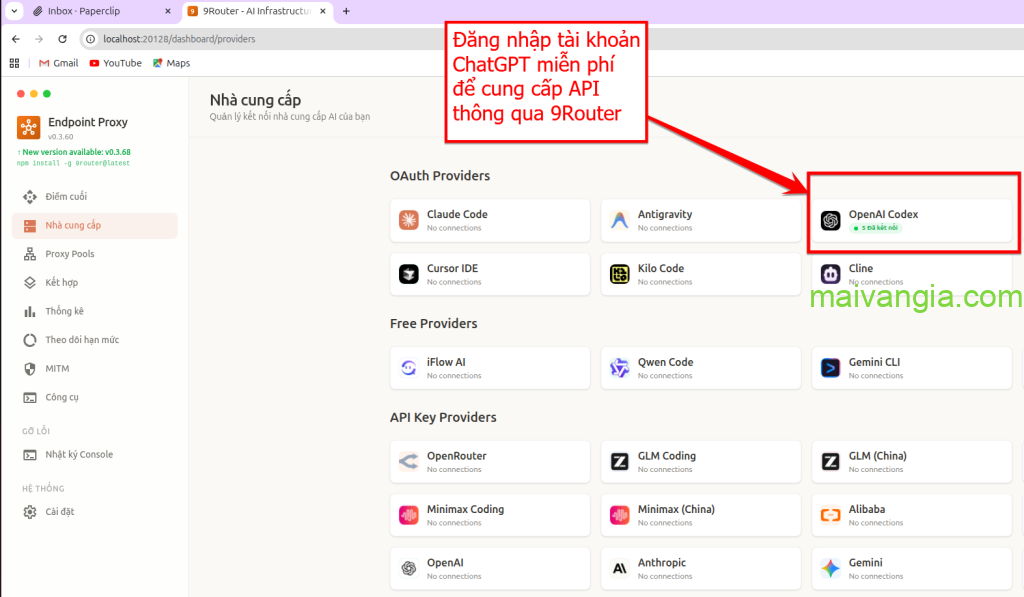
Task: Click the YouTube bookmark
Action: click(115, 63)
